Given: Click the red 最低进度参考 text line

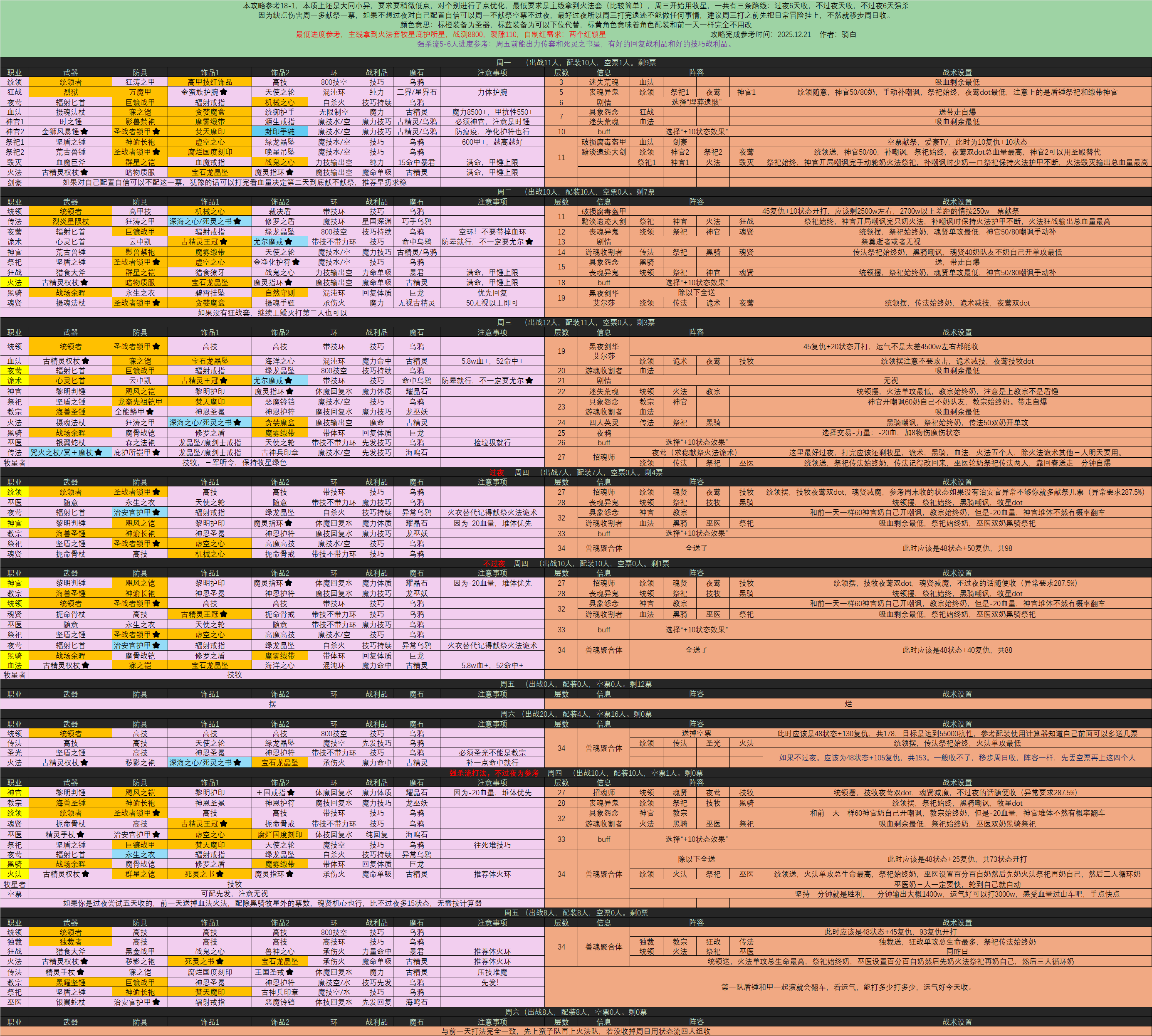Looking at the screenshot, I should tap(450, 34).
